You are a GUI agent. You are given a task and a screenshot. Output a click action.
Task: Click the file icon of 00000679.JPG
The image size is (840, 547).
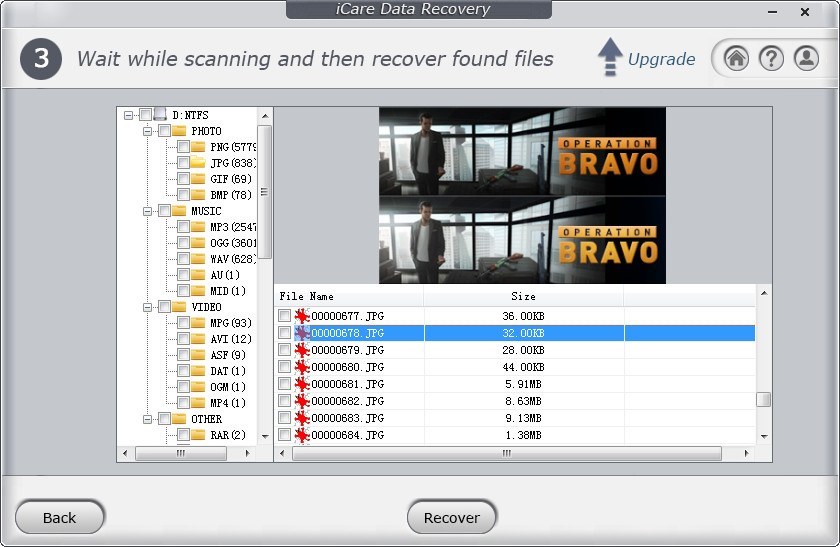click(302, 350)
